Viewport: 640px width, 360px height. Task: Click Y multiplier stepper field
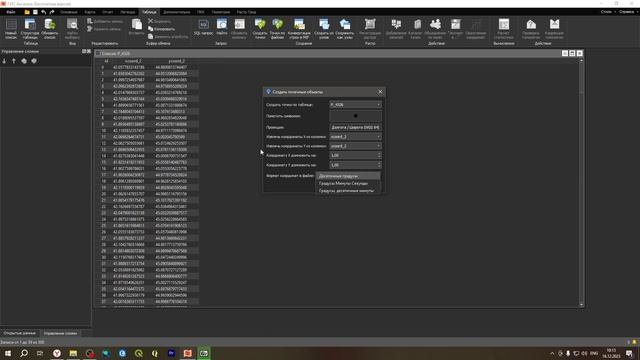coord(355,165)
